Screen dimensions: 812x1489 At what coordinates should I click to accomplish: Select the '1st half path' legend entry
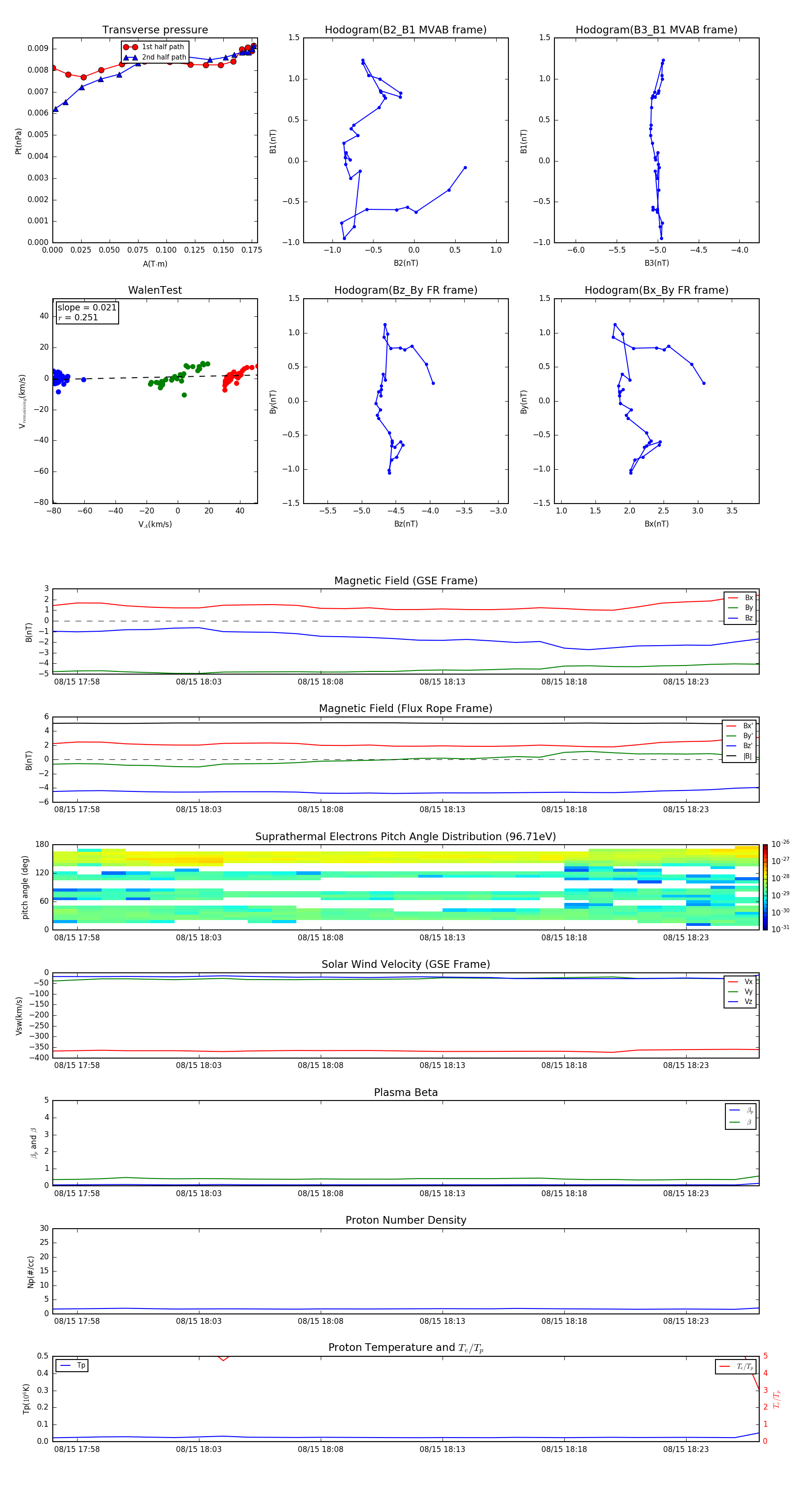click(154, 47)
